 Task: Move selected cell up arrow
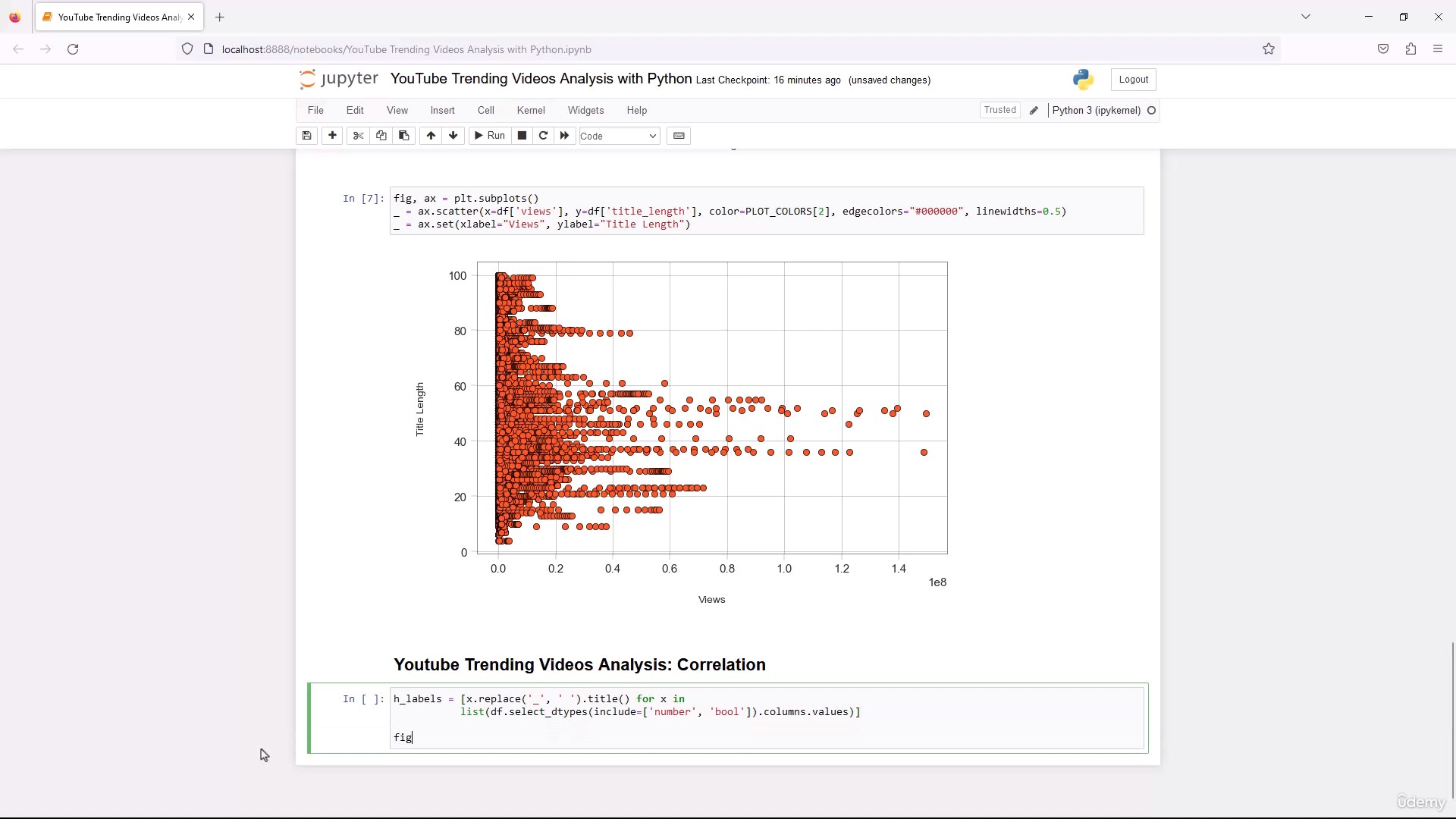tap(431, 136)
